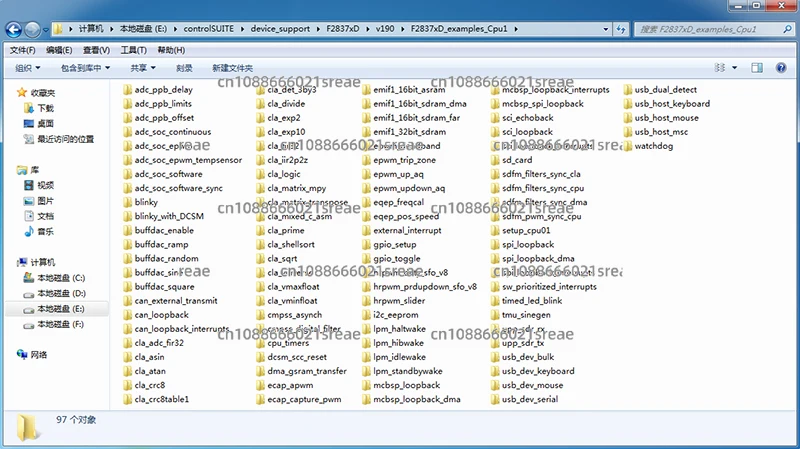Viewport: 800px width, 449px height.
Task: Click F2837xD in the address path
Action: [x=343, y=29]
